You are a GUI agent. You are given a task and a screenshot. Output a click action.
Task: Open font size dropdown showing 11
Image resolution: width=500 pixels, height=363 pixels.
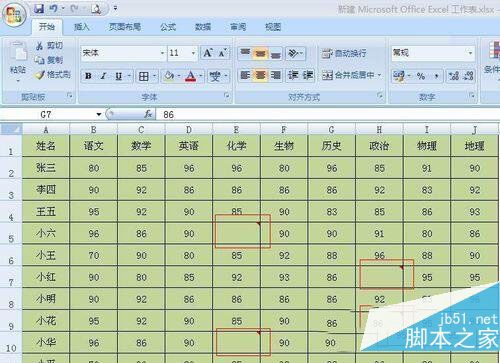tap(193, 53)
